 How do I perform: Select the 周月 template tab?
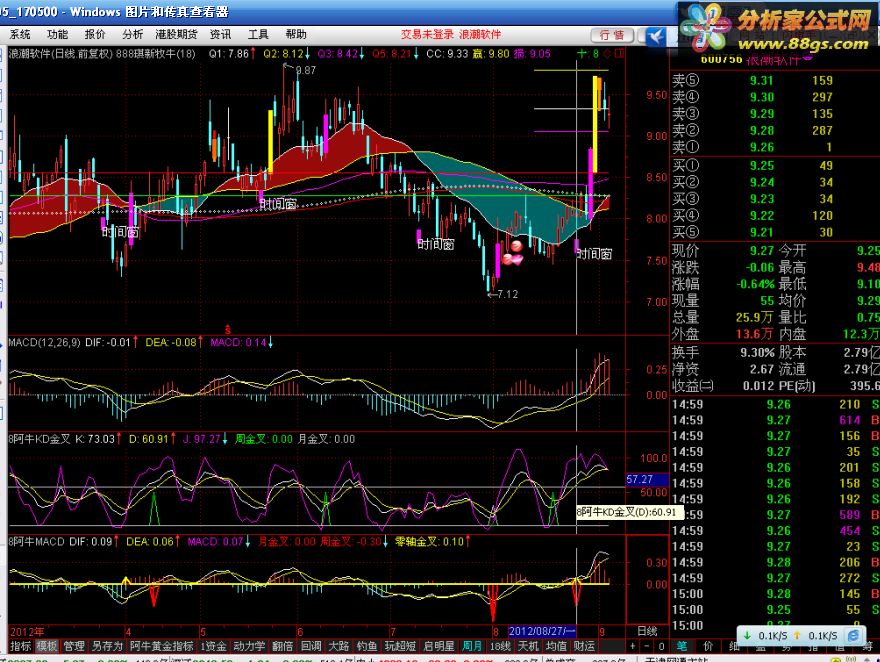click(x=472, y=646)
